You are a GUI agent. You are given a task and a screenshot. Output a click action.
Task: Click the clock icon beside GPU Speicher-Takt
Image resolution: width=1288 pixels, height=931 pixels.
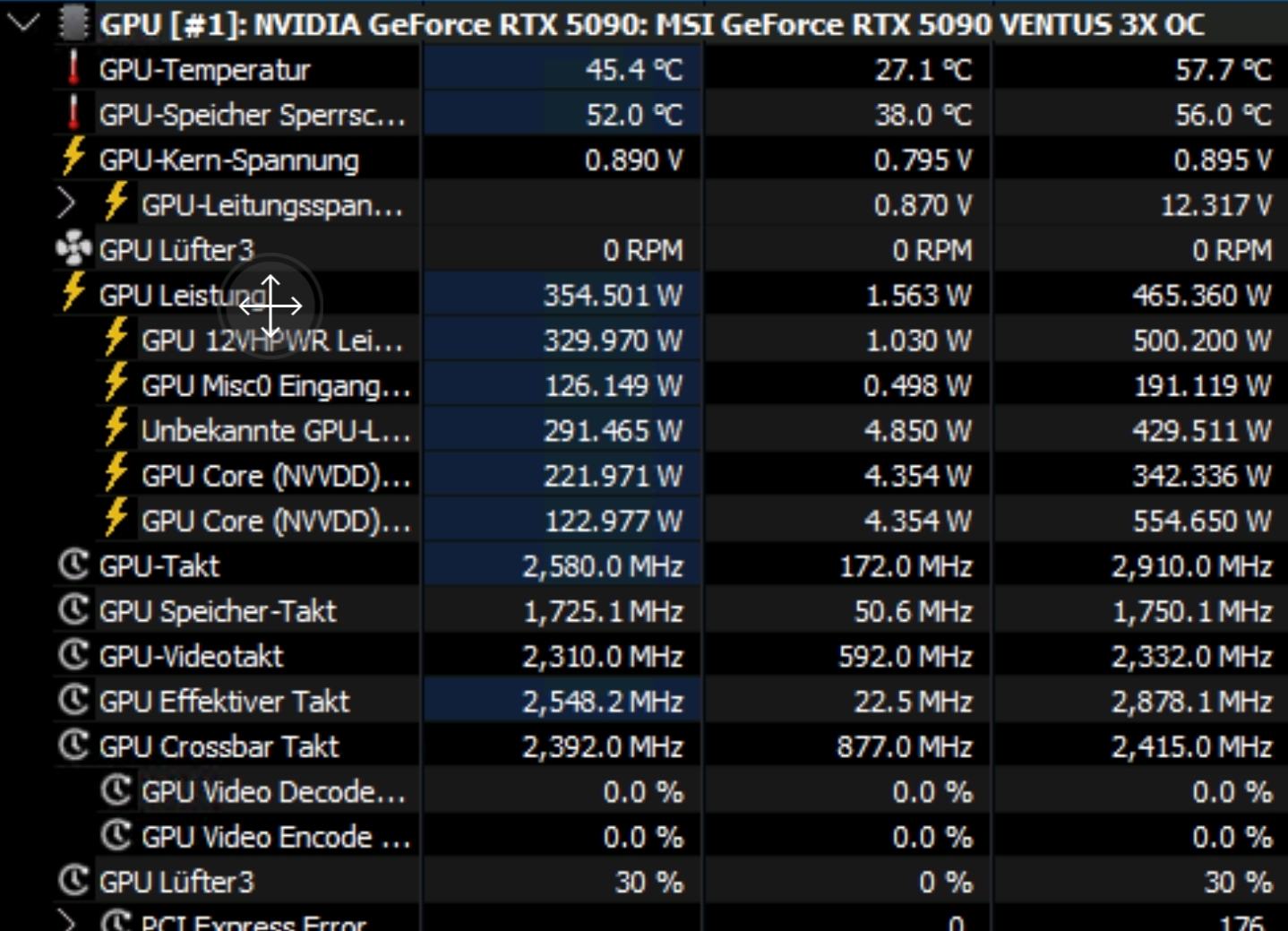tap(73, 609)
